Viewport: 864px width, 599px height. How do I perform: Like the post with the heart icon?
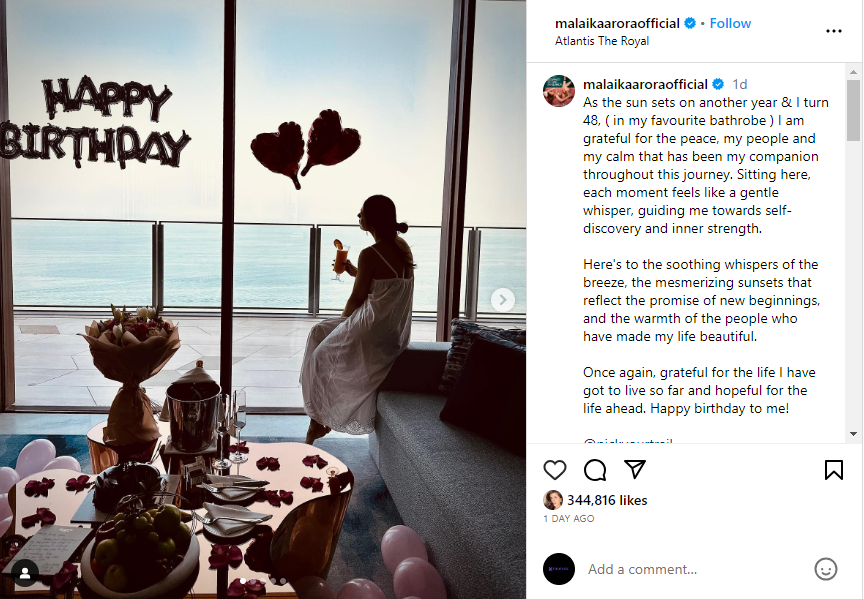pyautogui.click(x=554, y=470)
